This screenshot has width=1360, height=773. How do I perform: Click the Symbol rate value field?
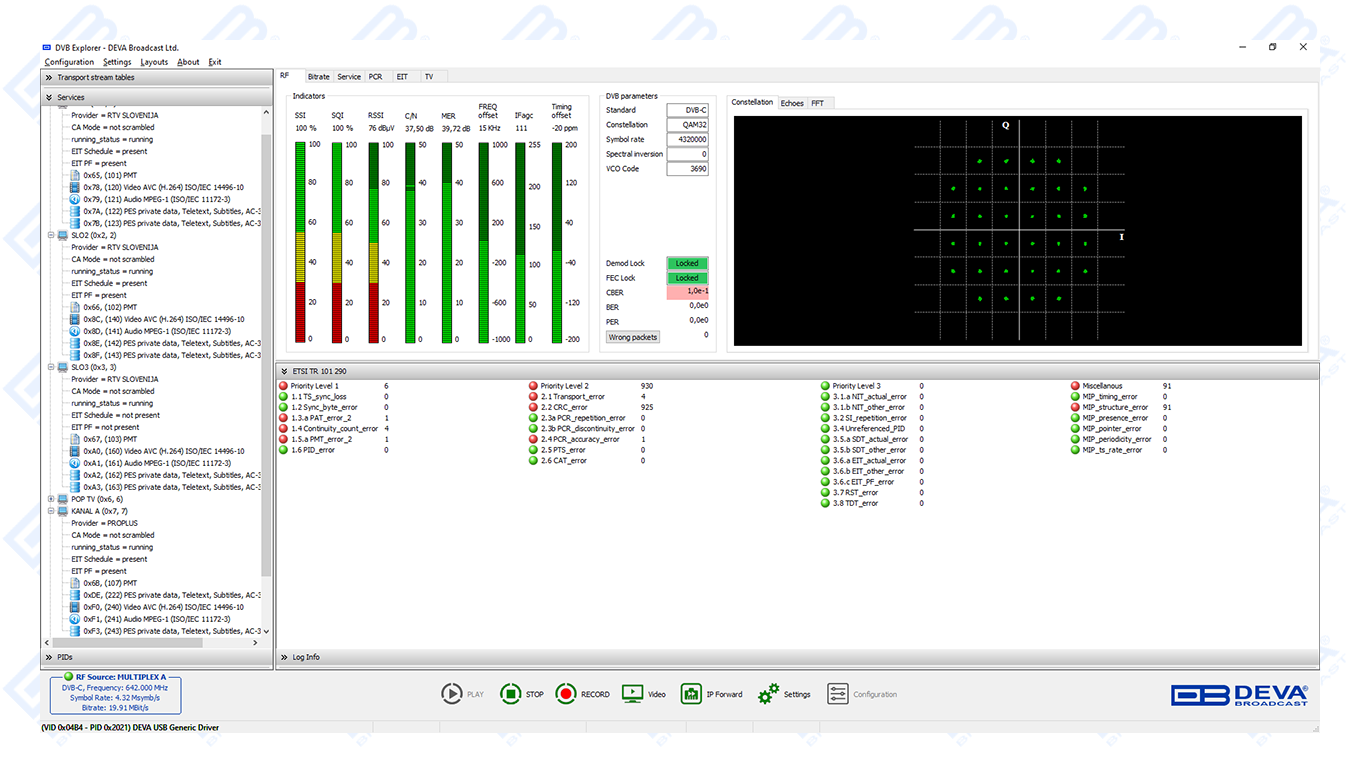687,140
